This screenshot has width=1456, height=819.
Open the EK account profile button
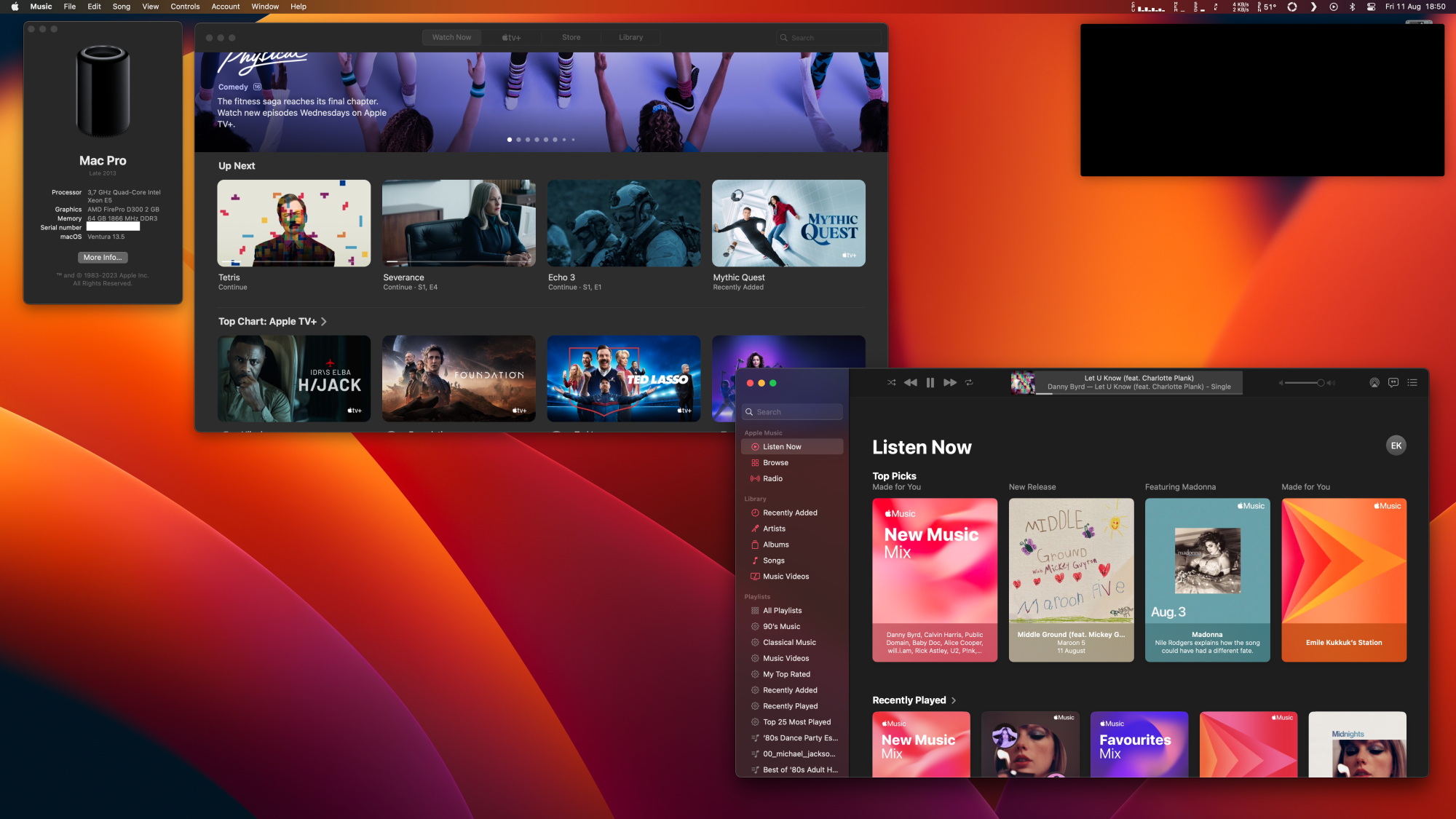click(1396, 446)
